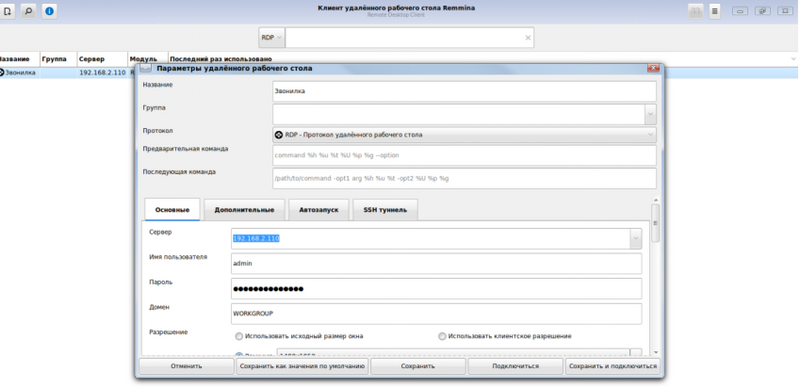Screen dimensions: 800x387
Task: Switch to the Основные tab
Action: (172, 210)
